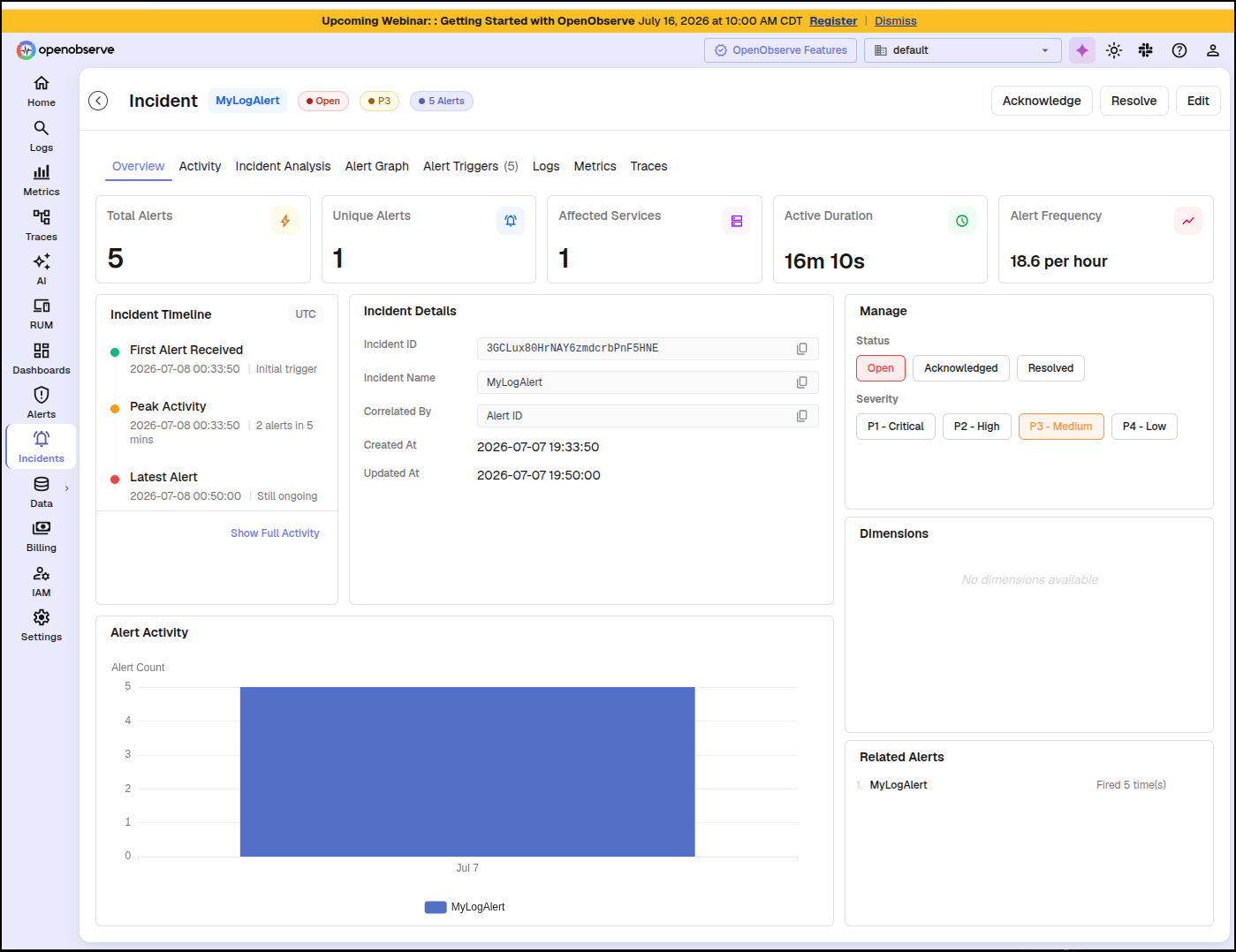This screenshot has height=952, width=1236.
Task: Open the help question-mark icon
Action: [x=1179, y=50]
